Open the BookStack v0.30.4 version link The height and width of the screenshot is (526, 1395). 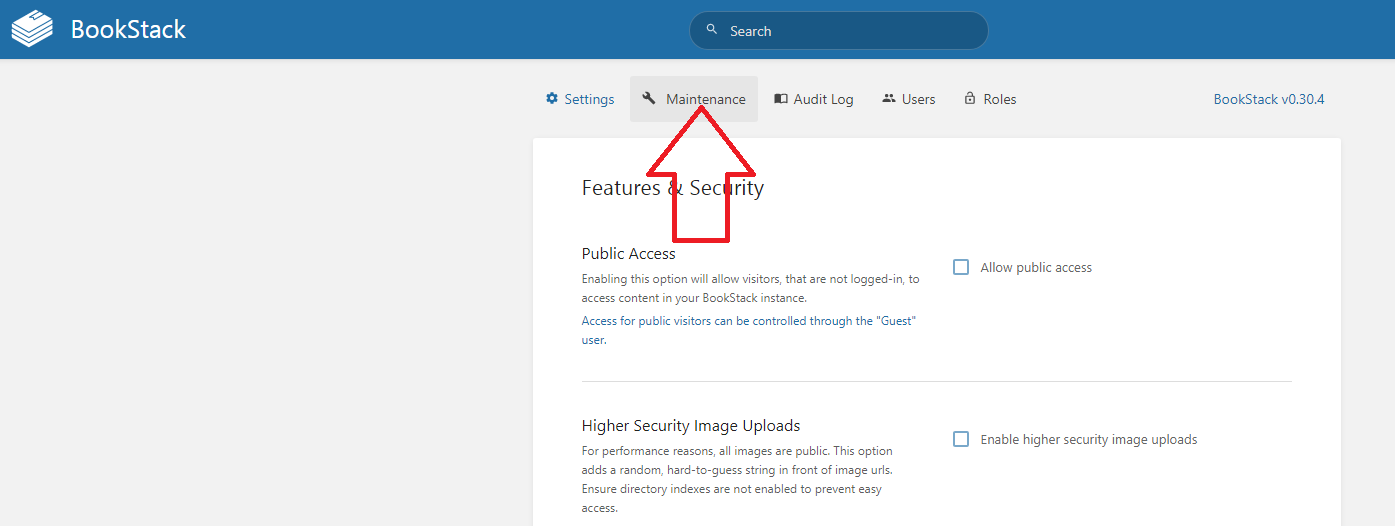point(1268,99)
